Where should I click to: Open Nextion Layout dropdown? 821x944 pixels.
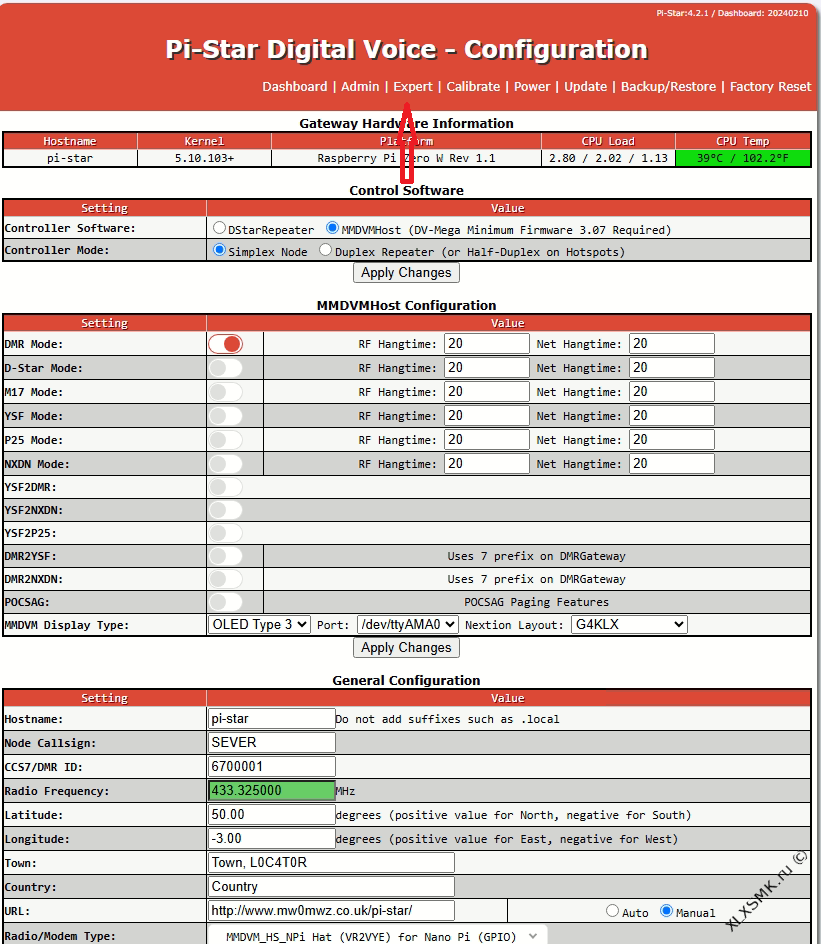pos(629,624)
